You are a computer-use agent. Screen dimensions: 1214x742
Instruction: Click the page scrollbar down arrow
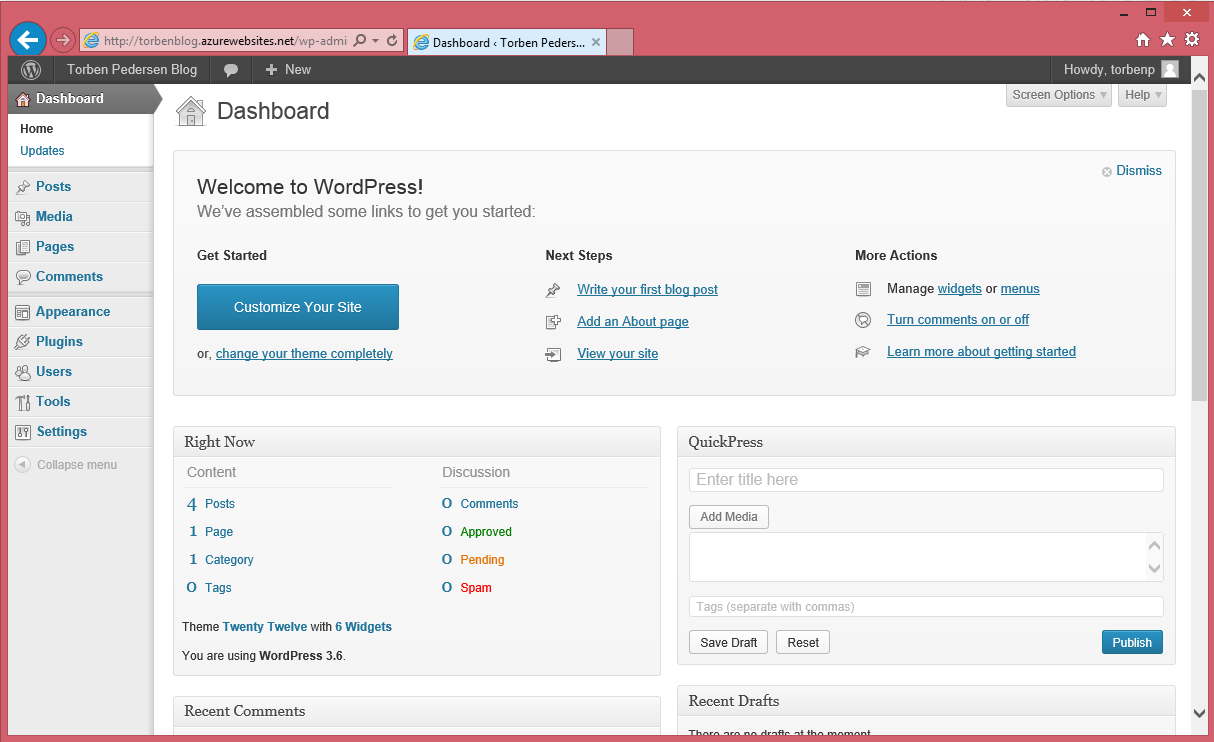(x=1199, y=713)
